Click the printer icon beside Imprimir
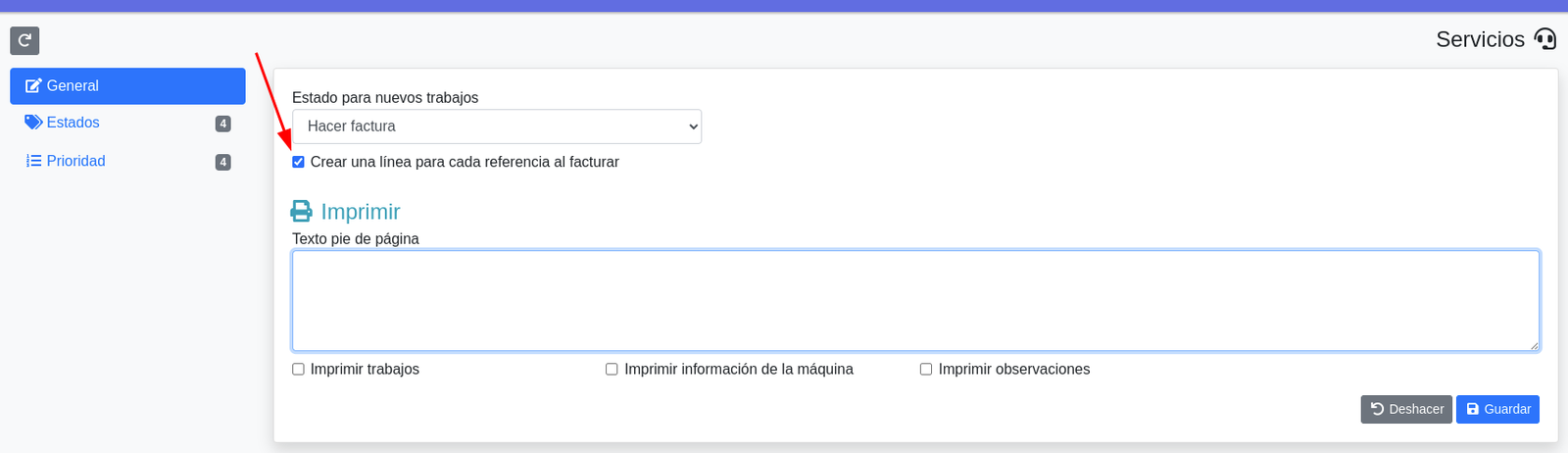This screenshot has height=453, width=1568. pyautogui.click(x=302, y=212)
